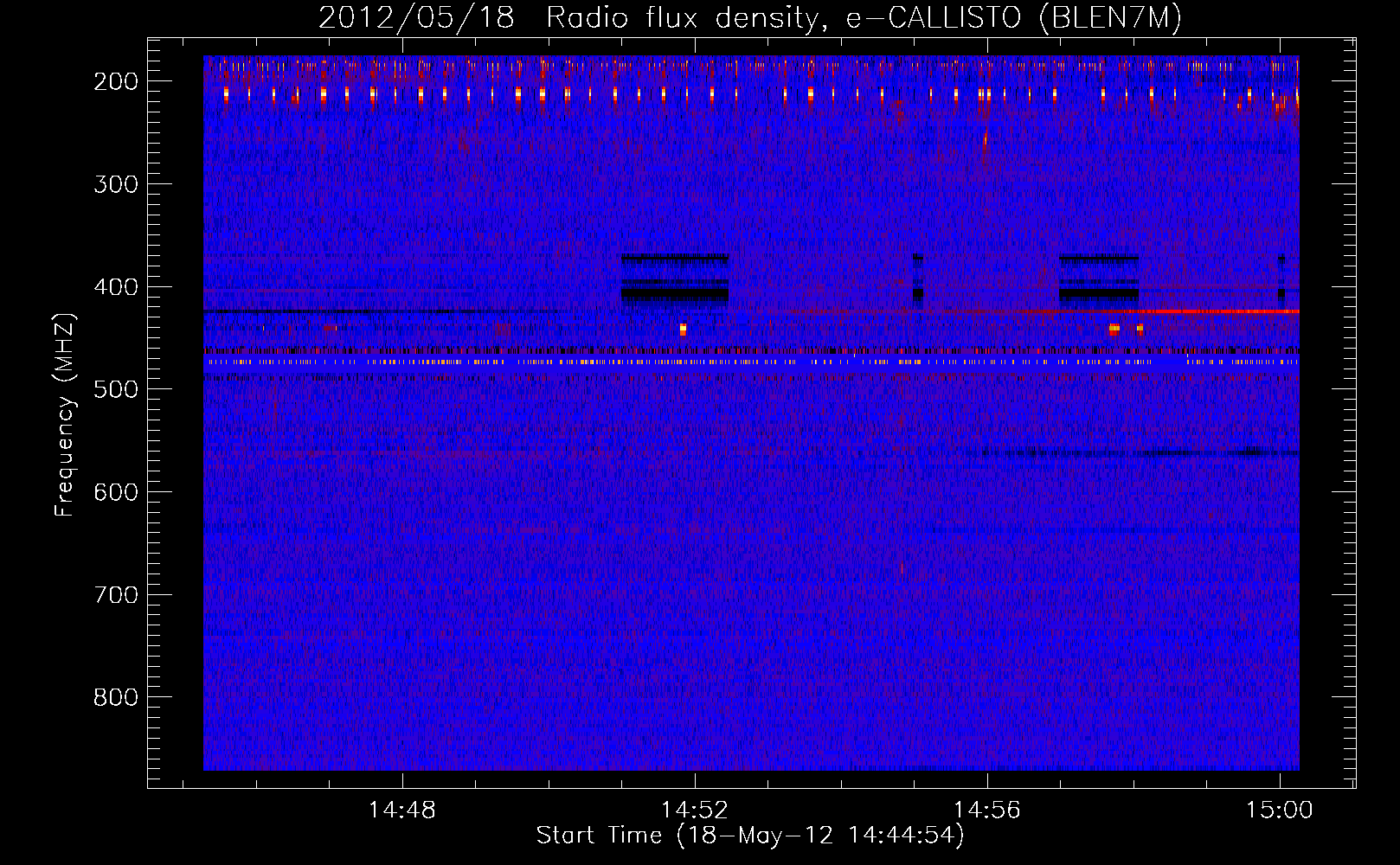Click the 14:52 time tick label
The image size is (1400, 865).
tap(695, 811)
